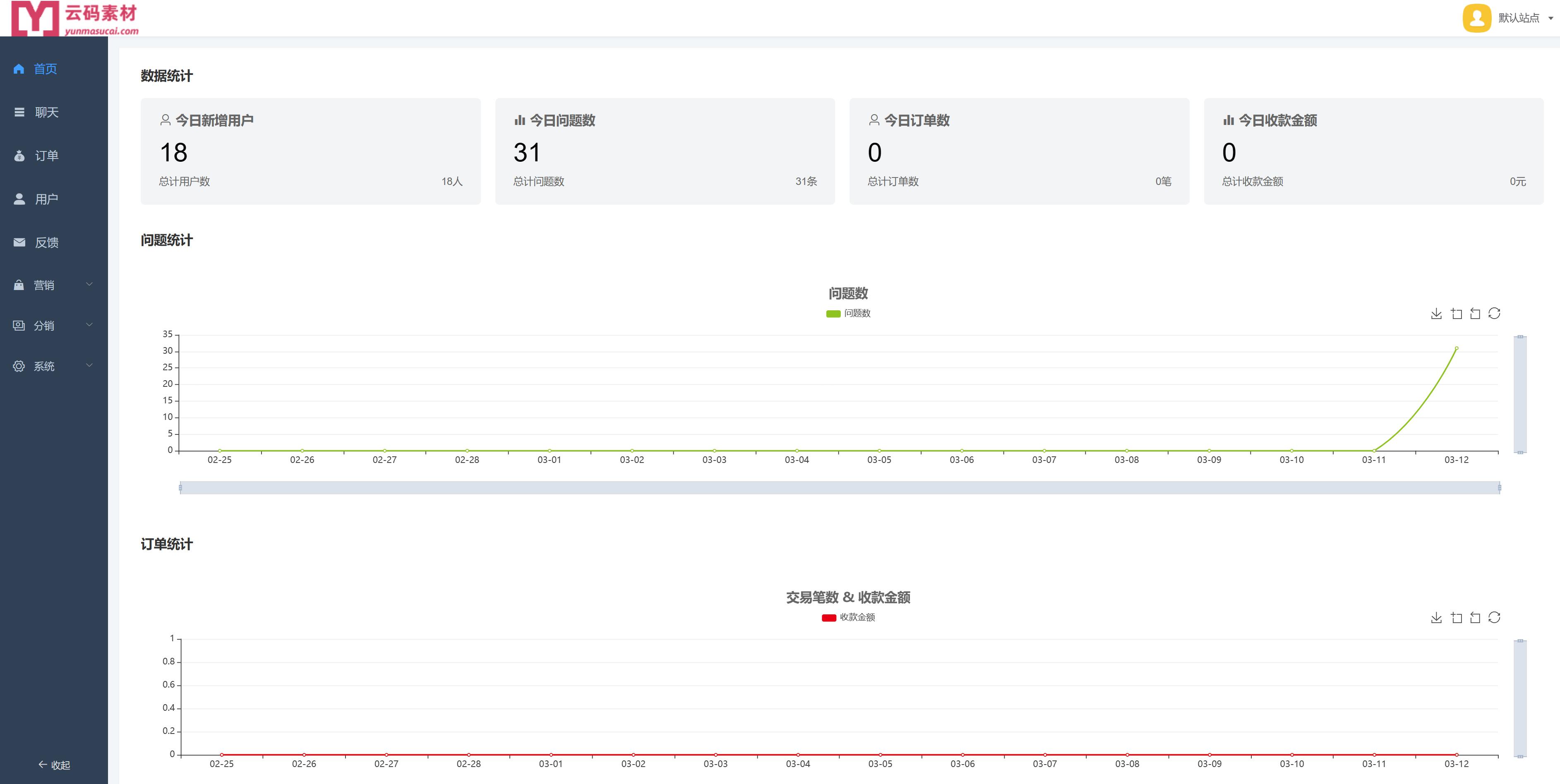1560x784 pixels.
Task: Click zoom reset icon on 问题数 chart
Action: click(1475, 314)
